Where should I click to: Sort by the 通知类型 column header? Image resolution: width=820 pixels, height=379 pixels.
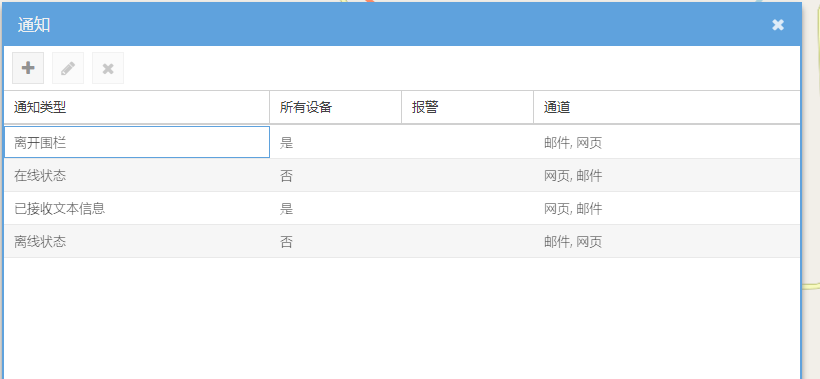click(x=136, y=107)
